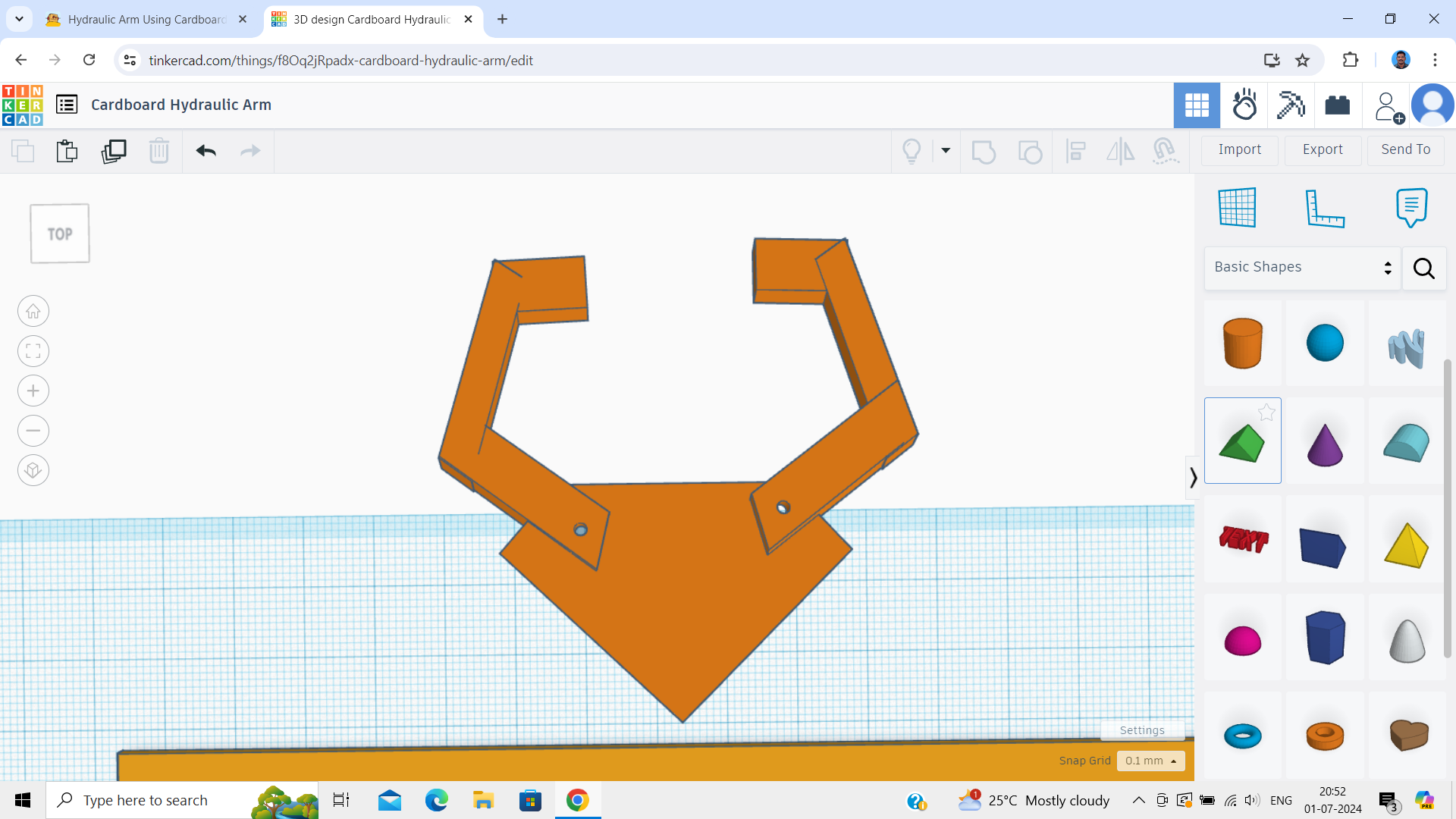Viewport: 1456px width, 819px height.
Task: Toggle perspective/orthographic view cube icon
Action: pos(33,470)
